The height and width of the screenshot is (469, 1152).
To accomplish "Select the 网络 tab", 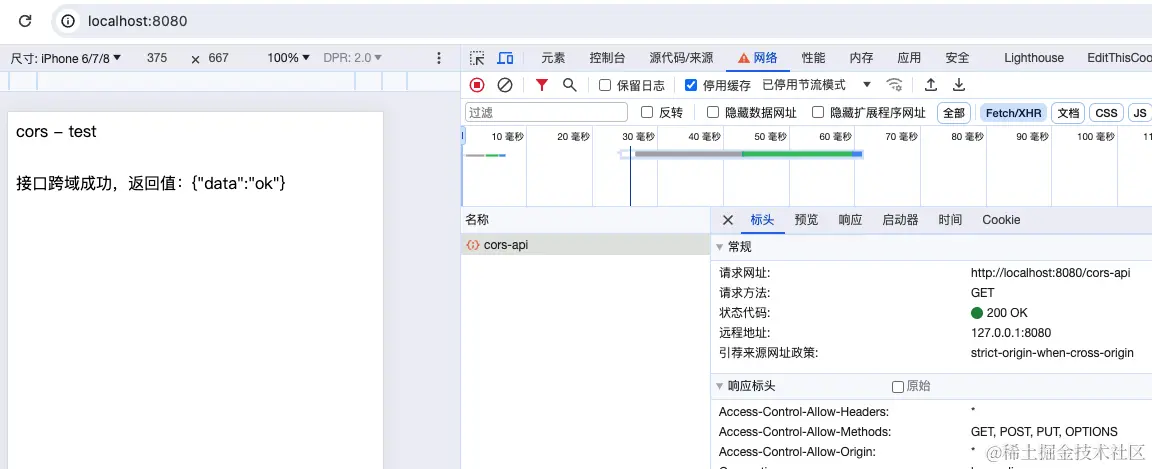I will click(757, 58).
